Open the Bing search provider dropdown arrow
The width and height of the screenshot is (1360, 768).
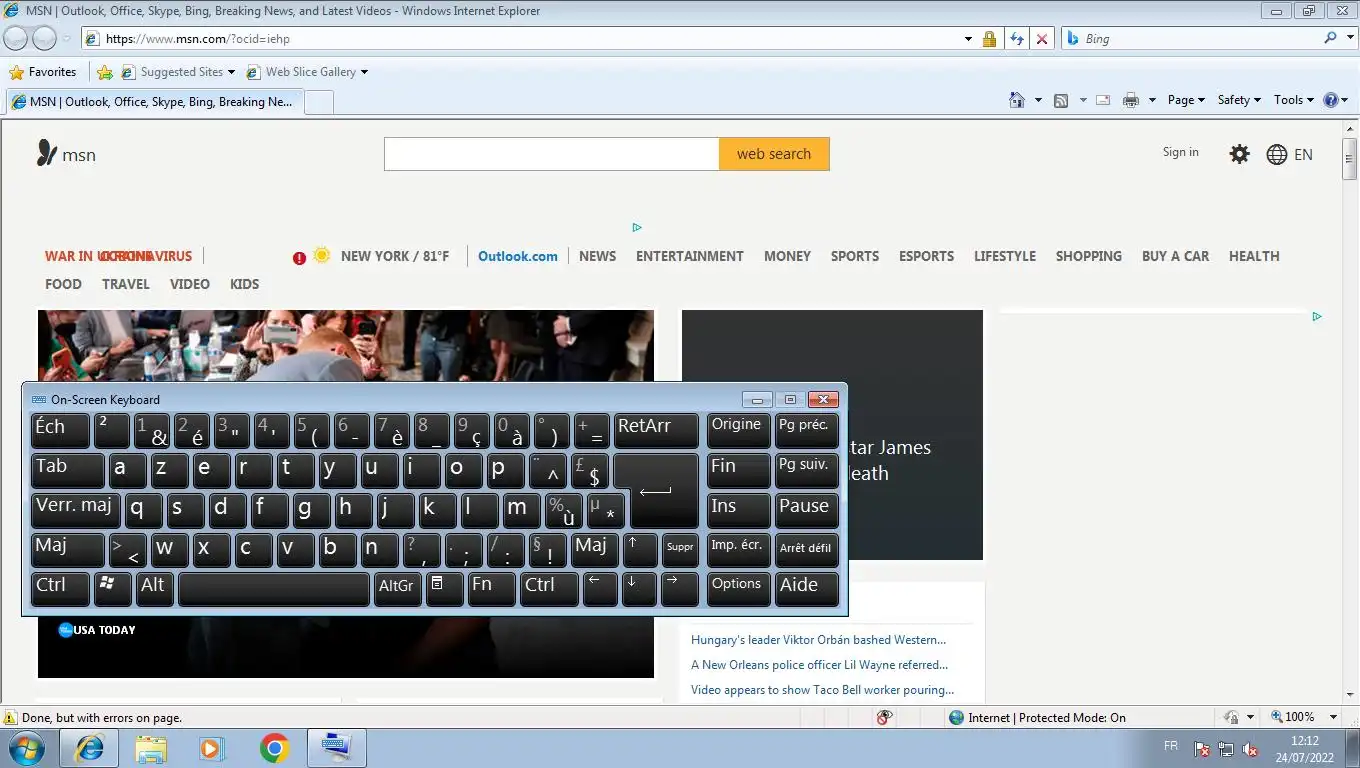click(x=1348, y=38)
